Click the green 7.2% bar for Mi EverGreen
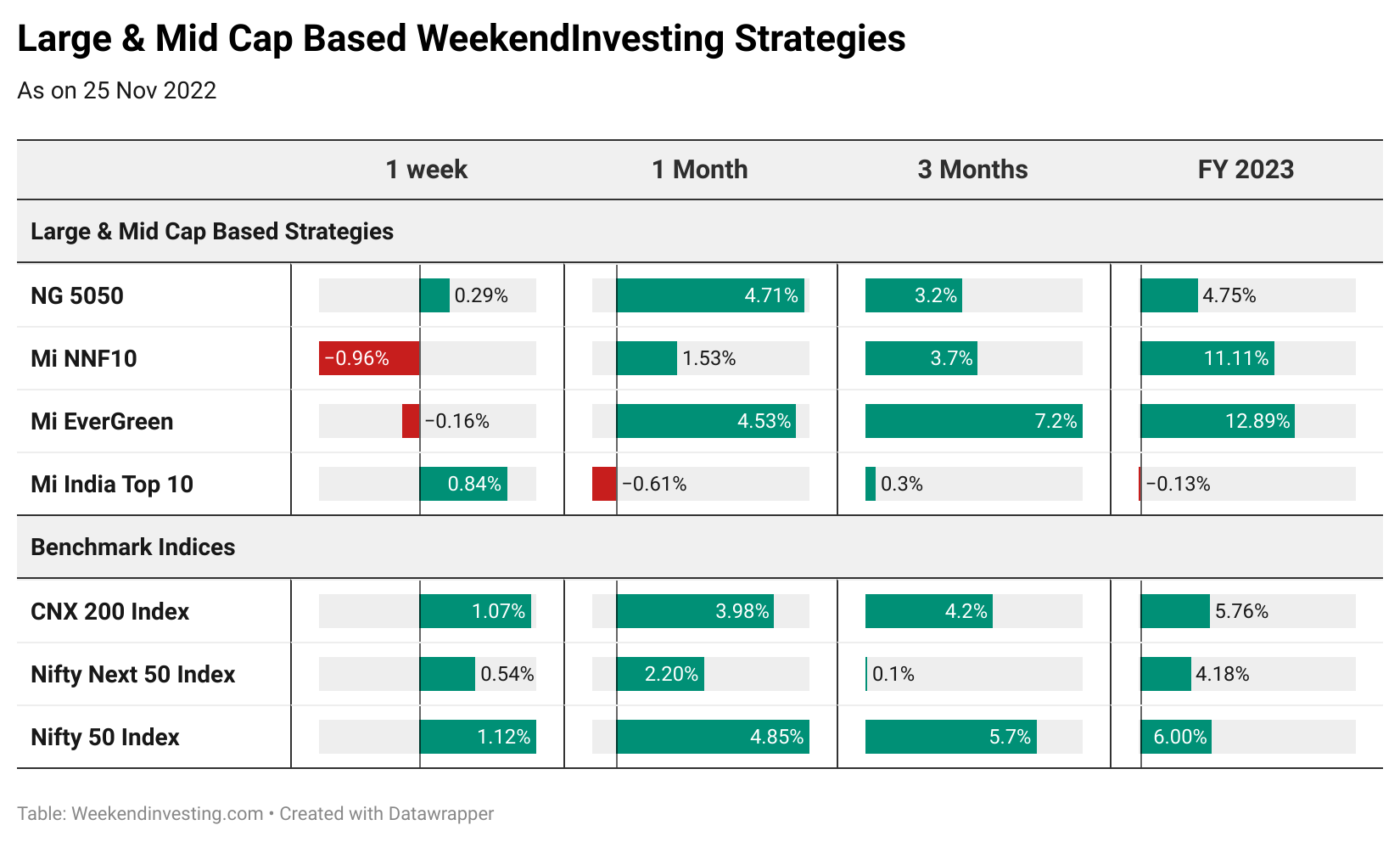 [x=973, y=422]
